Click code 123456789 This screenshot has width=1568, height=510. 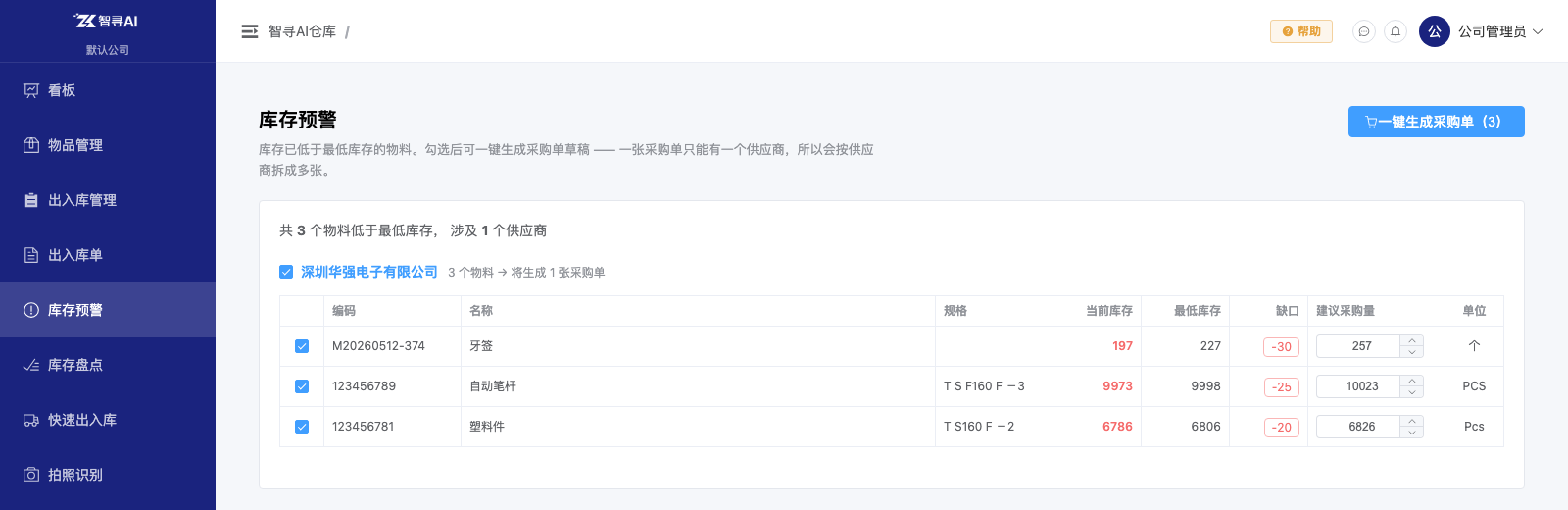364,386
